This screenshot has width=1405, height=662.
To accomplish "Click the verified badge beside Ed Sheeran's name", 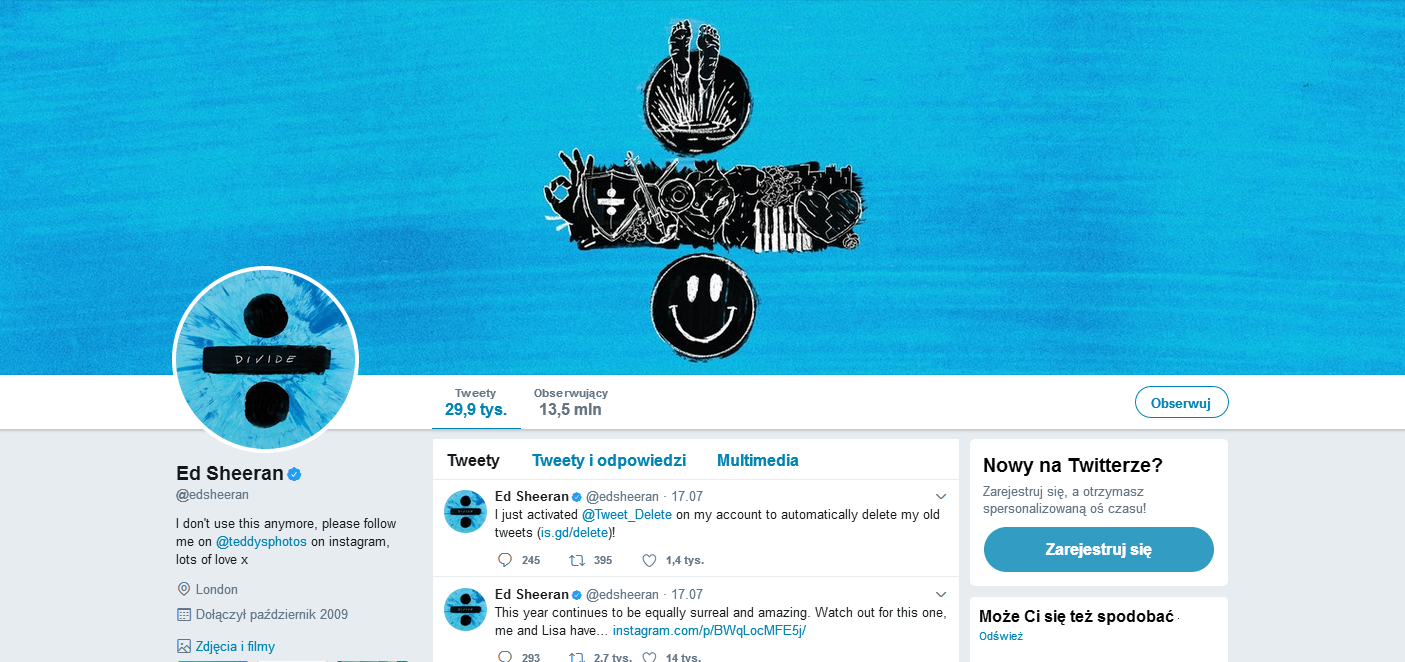I will point(295,474).
